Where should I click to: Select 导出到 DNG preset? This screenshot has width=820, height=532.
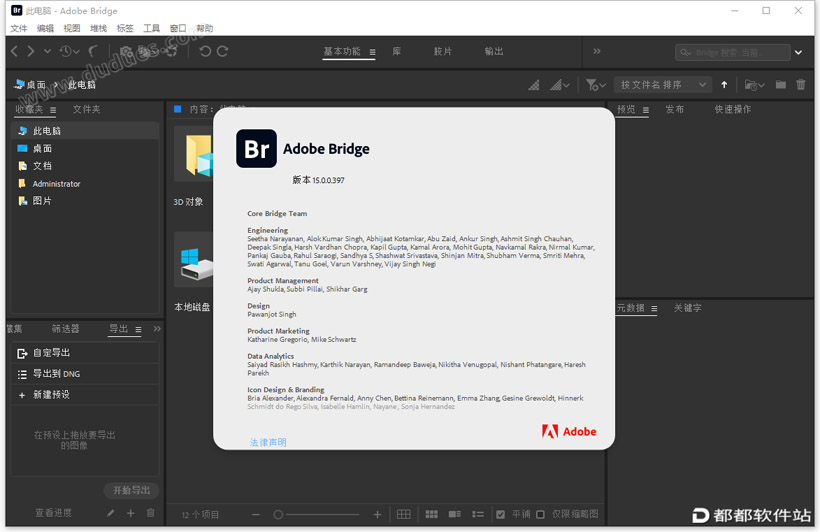(85, 374)
